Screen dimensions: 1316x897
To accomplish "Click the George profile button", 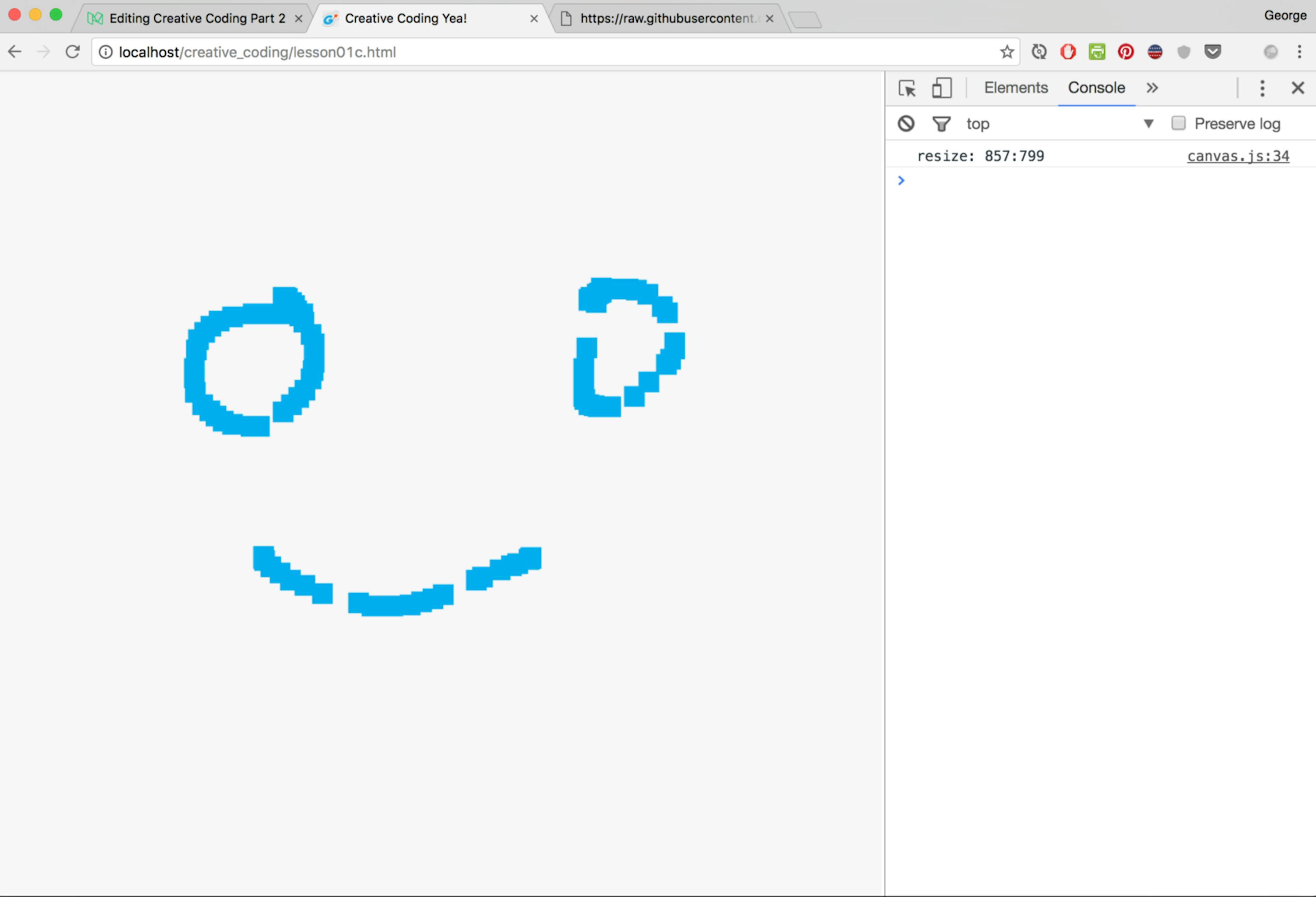I will click(1285, 15).
